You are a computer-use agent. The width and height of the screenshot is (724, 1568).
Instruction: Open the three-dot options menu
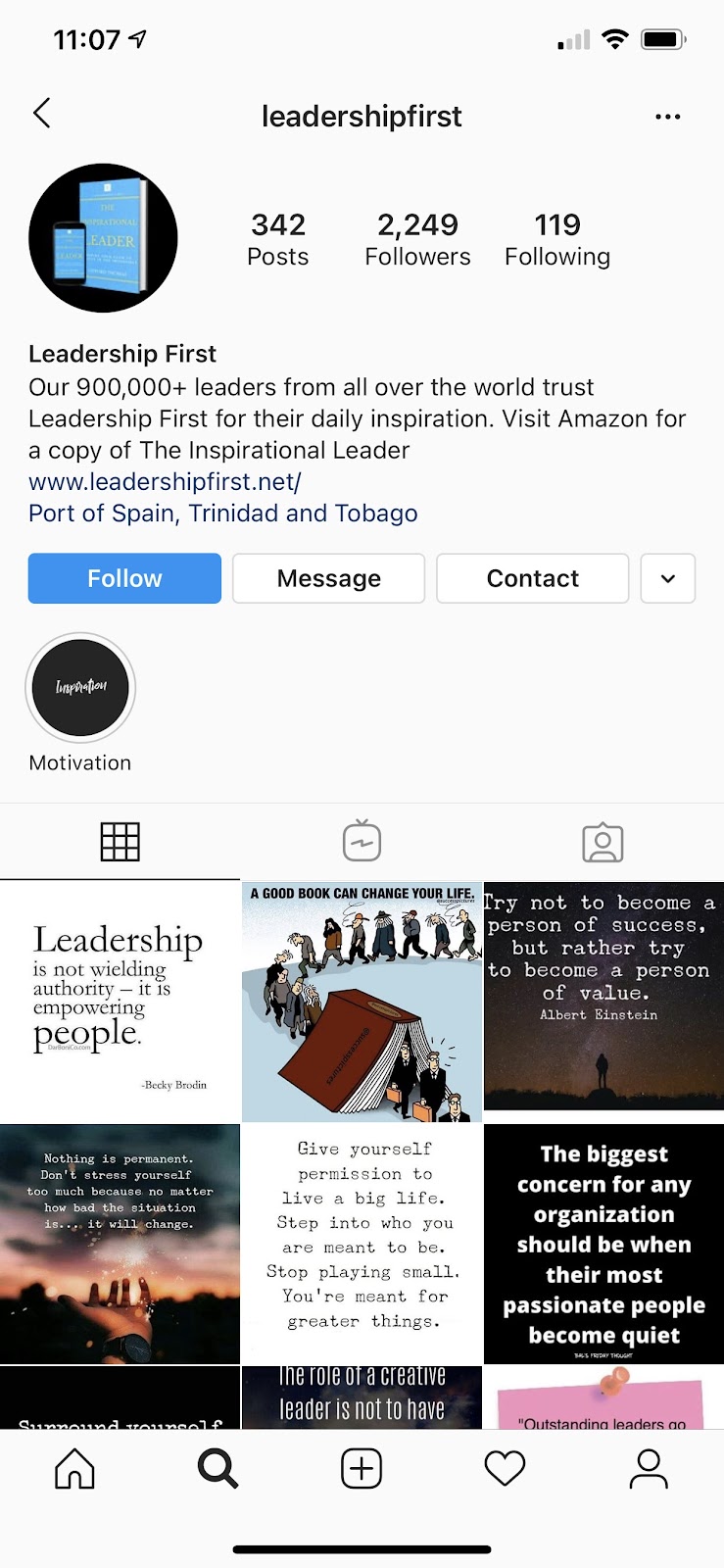click(x=667, y=117)
